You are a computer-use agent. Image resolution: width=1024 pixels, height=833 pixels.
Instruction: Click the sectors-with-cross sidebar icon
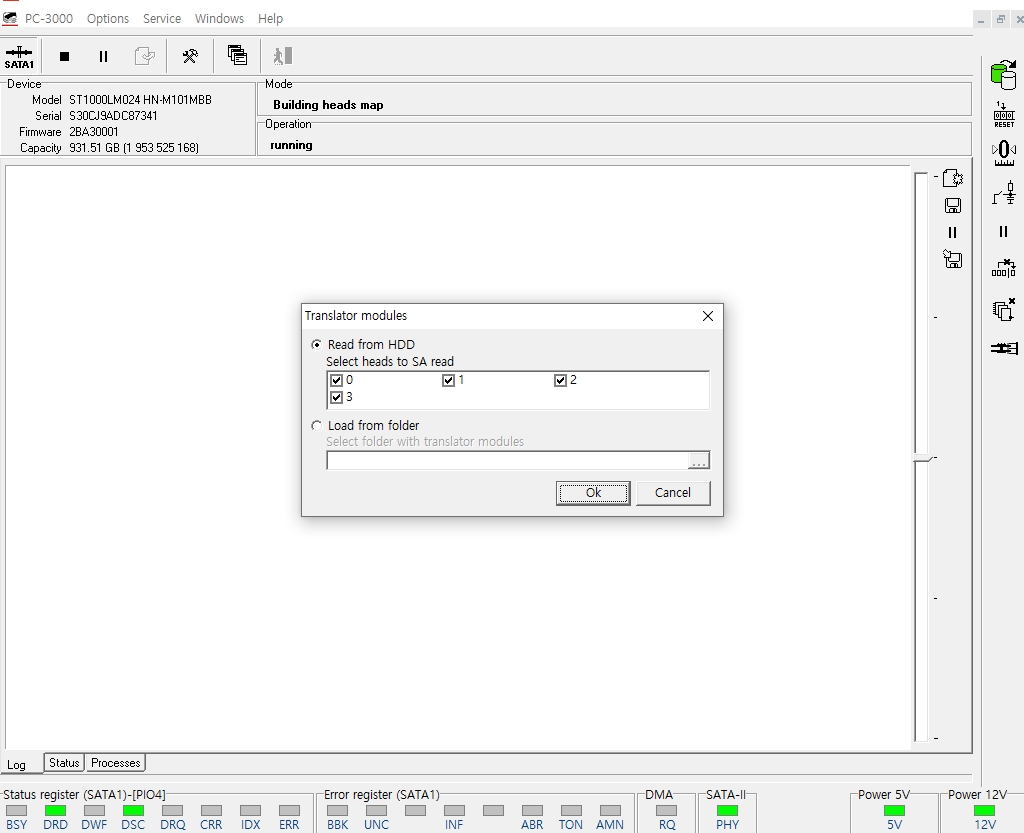(x=1004, y=268)
